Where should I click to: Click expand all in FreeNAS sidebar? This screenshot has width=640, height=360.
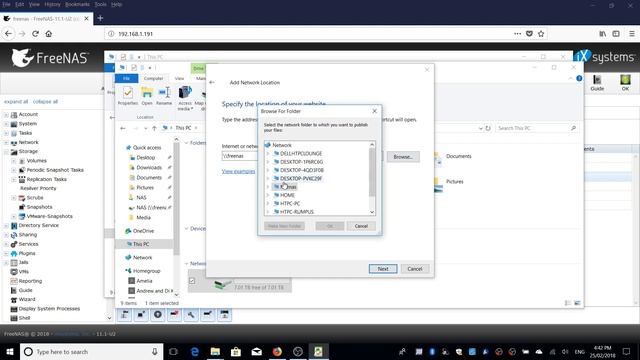[16, 102]
